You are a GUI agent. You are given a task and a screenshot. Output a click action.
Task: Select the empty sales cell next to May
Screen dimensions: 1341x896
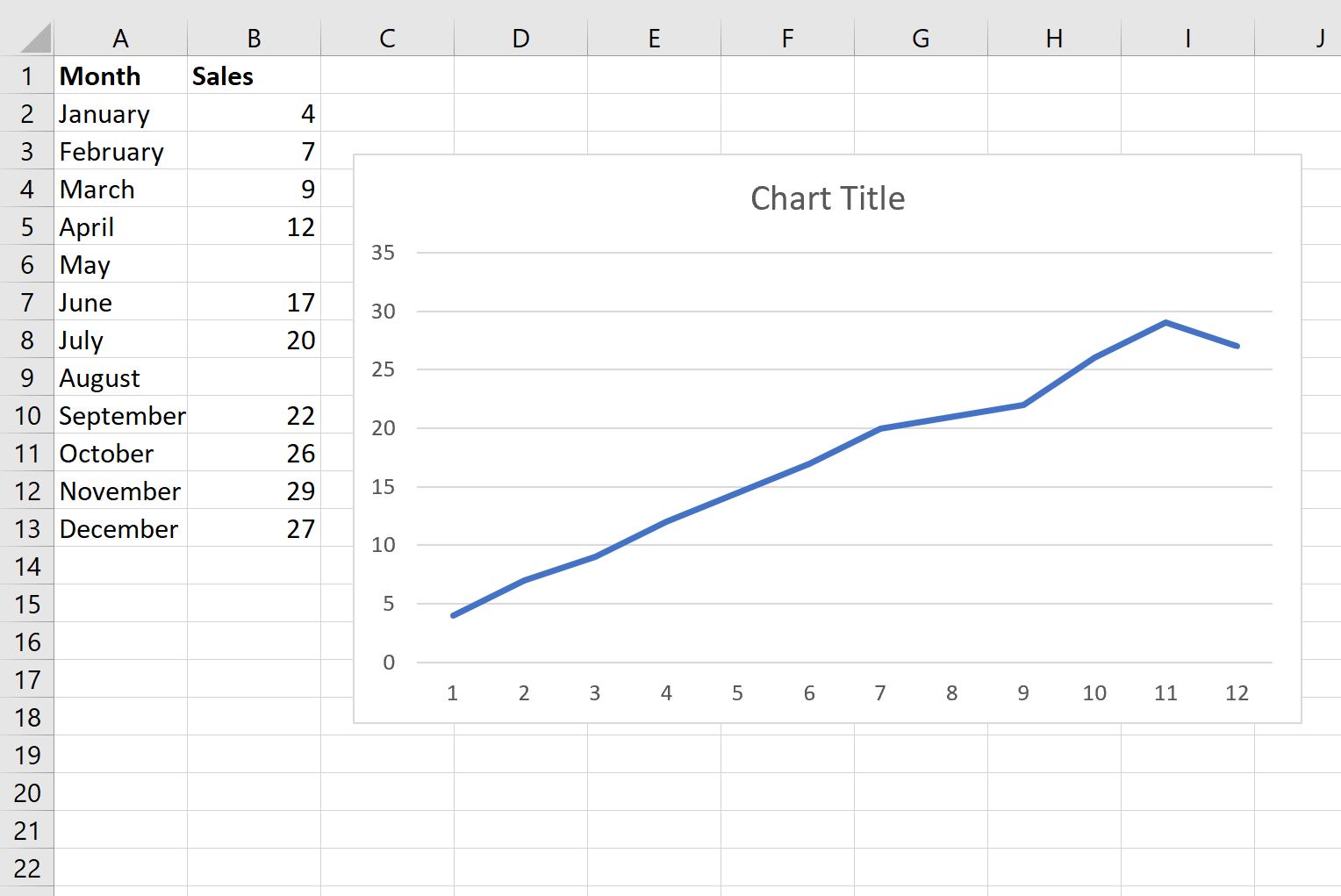click(253, 264)
